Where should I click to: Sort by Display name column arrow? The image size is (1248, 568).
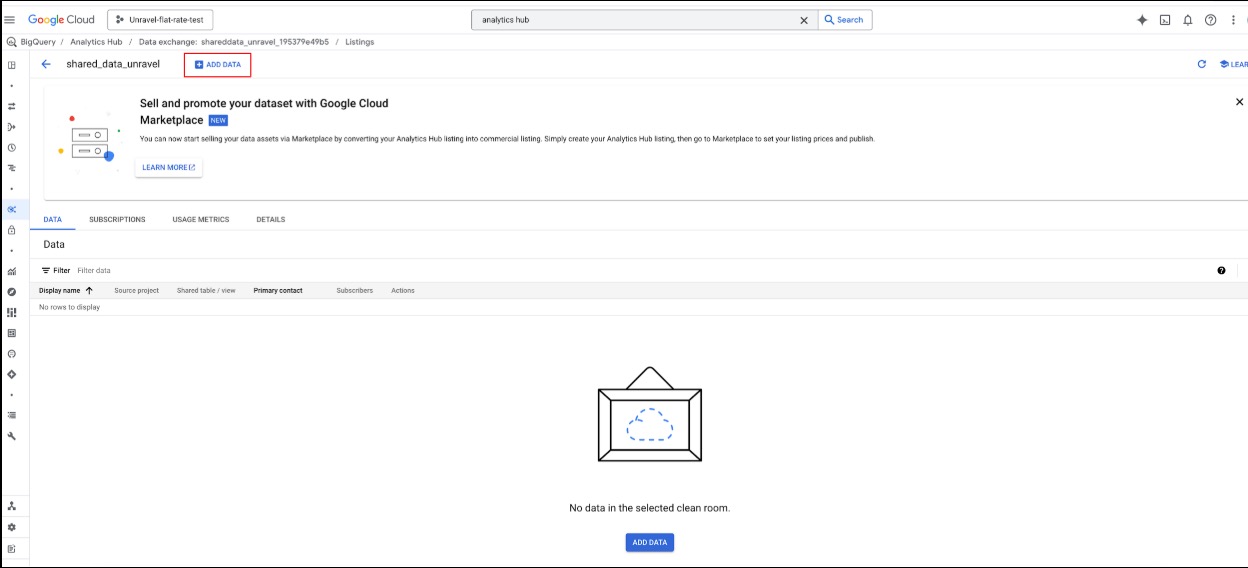tap(89, 291)
